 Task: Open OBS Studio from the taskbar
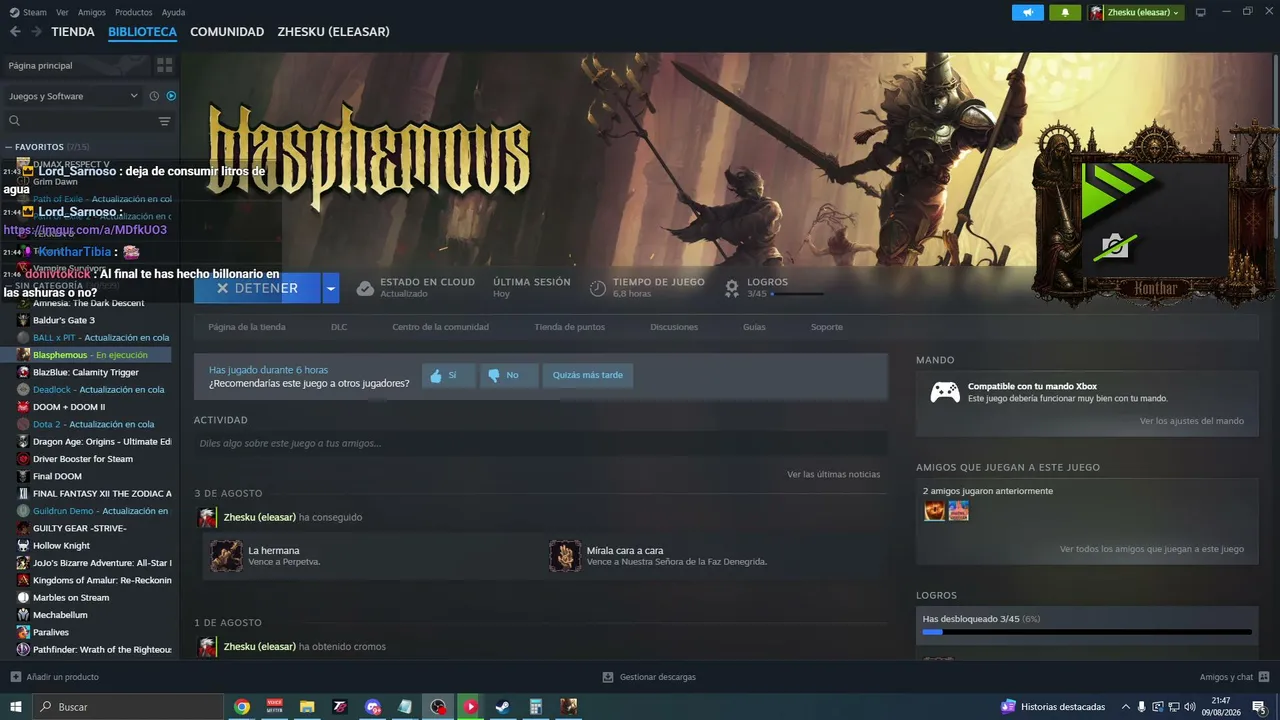coord(438,707)
